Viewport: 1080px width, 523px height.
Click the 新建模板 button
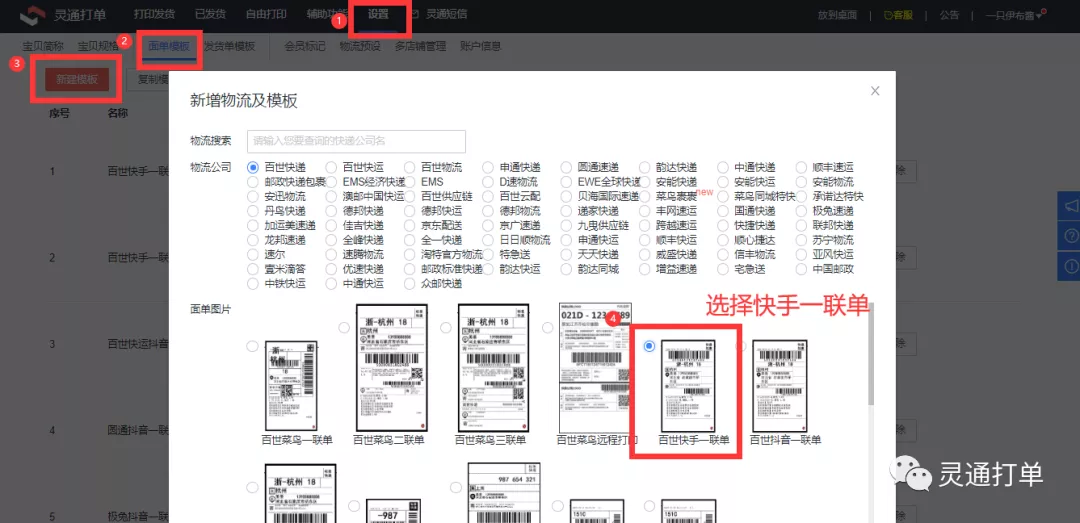coord(77,80)
